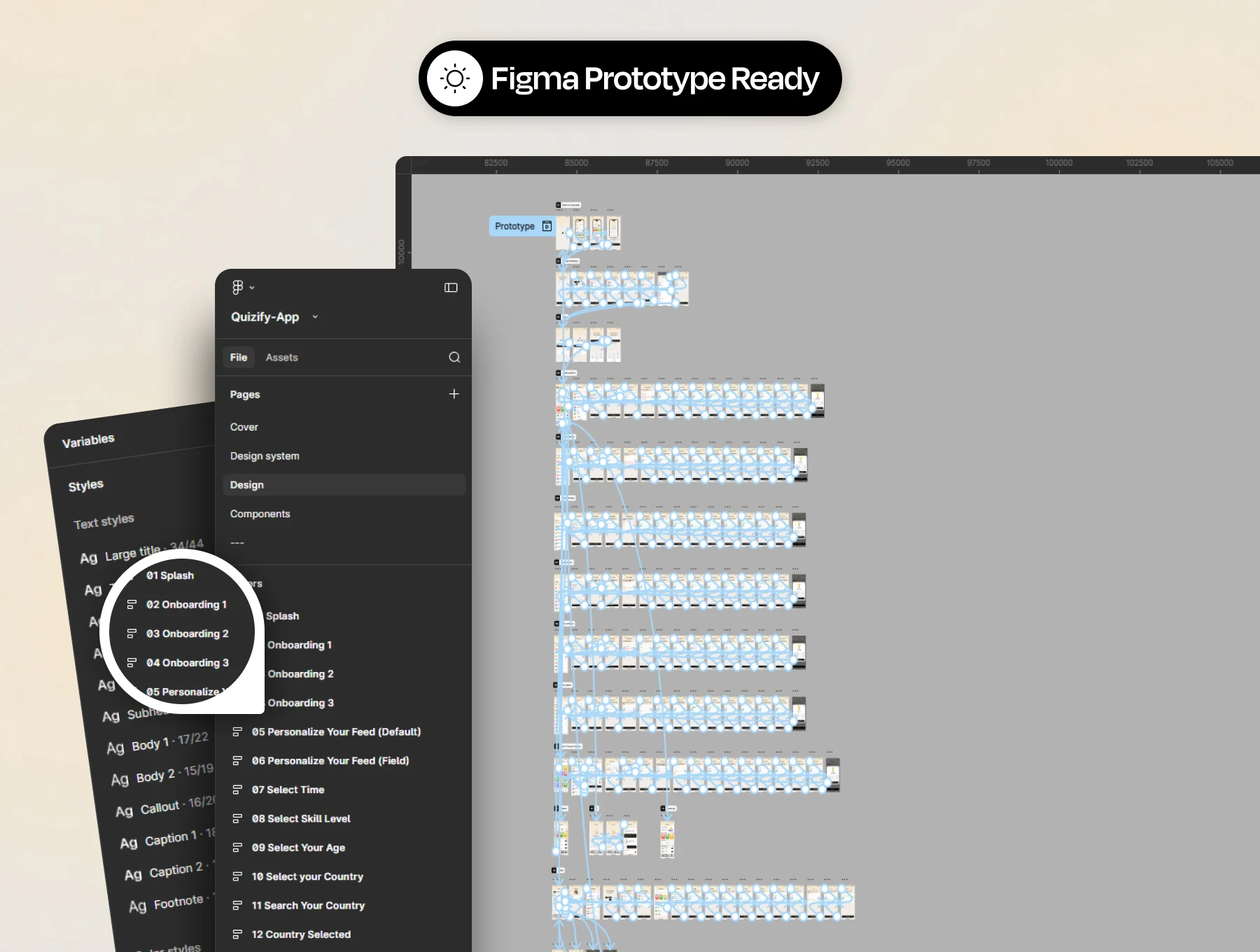This screenshot has height=952, width=1260.
Task: Click the 100000 mark on horizontal ruler
Action: pyautogui.click(x=1058, y=163)
